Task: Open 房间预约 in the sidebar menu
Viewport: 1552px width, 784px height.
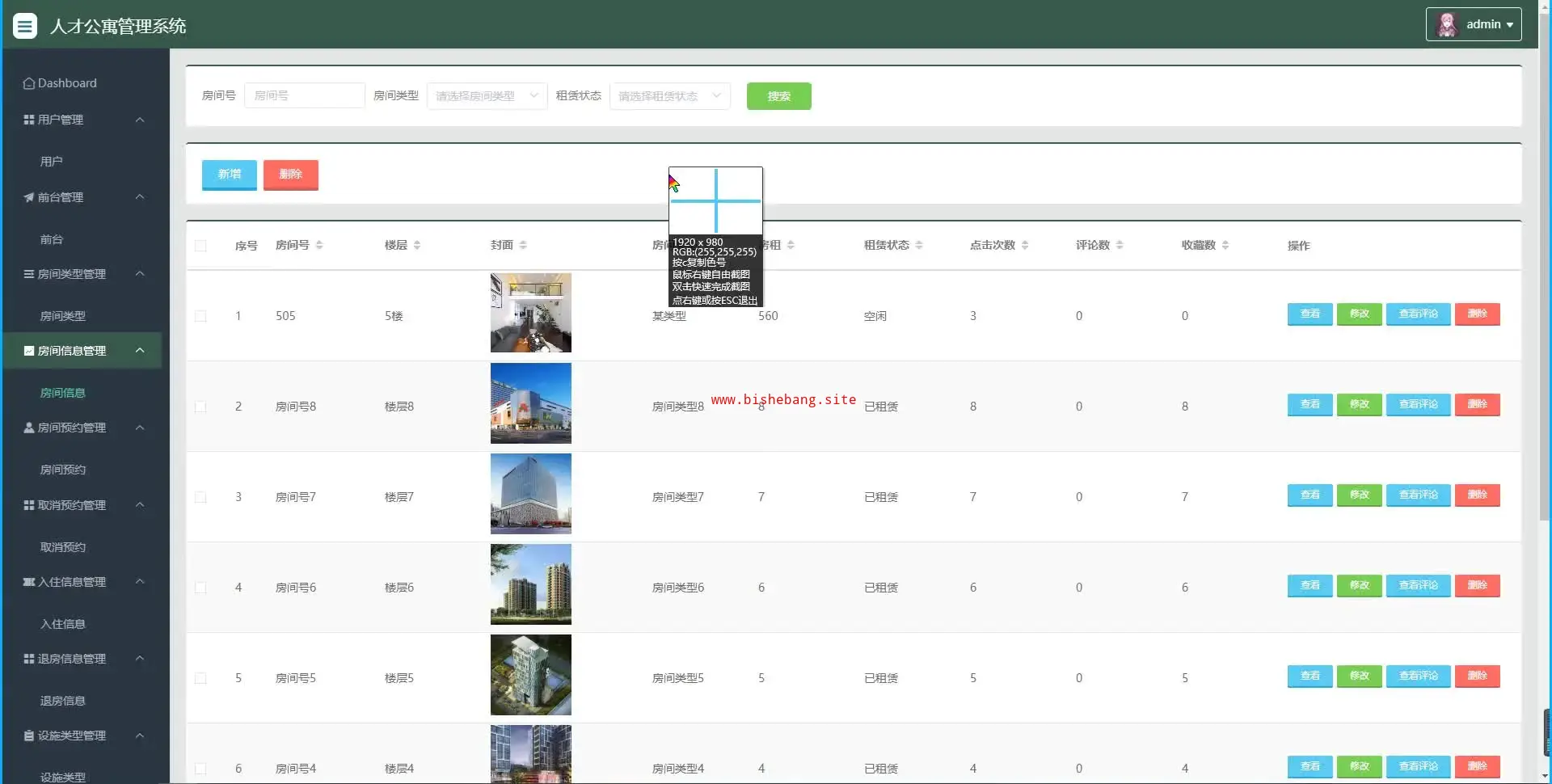Action: (63, 470)
